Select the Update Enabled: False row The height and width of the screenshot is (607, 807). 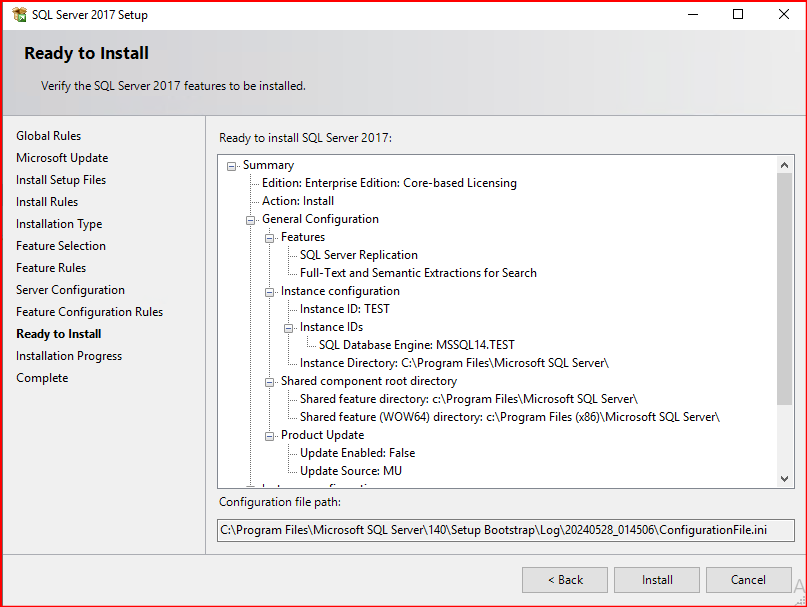coord(358,454)
